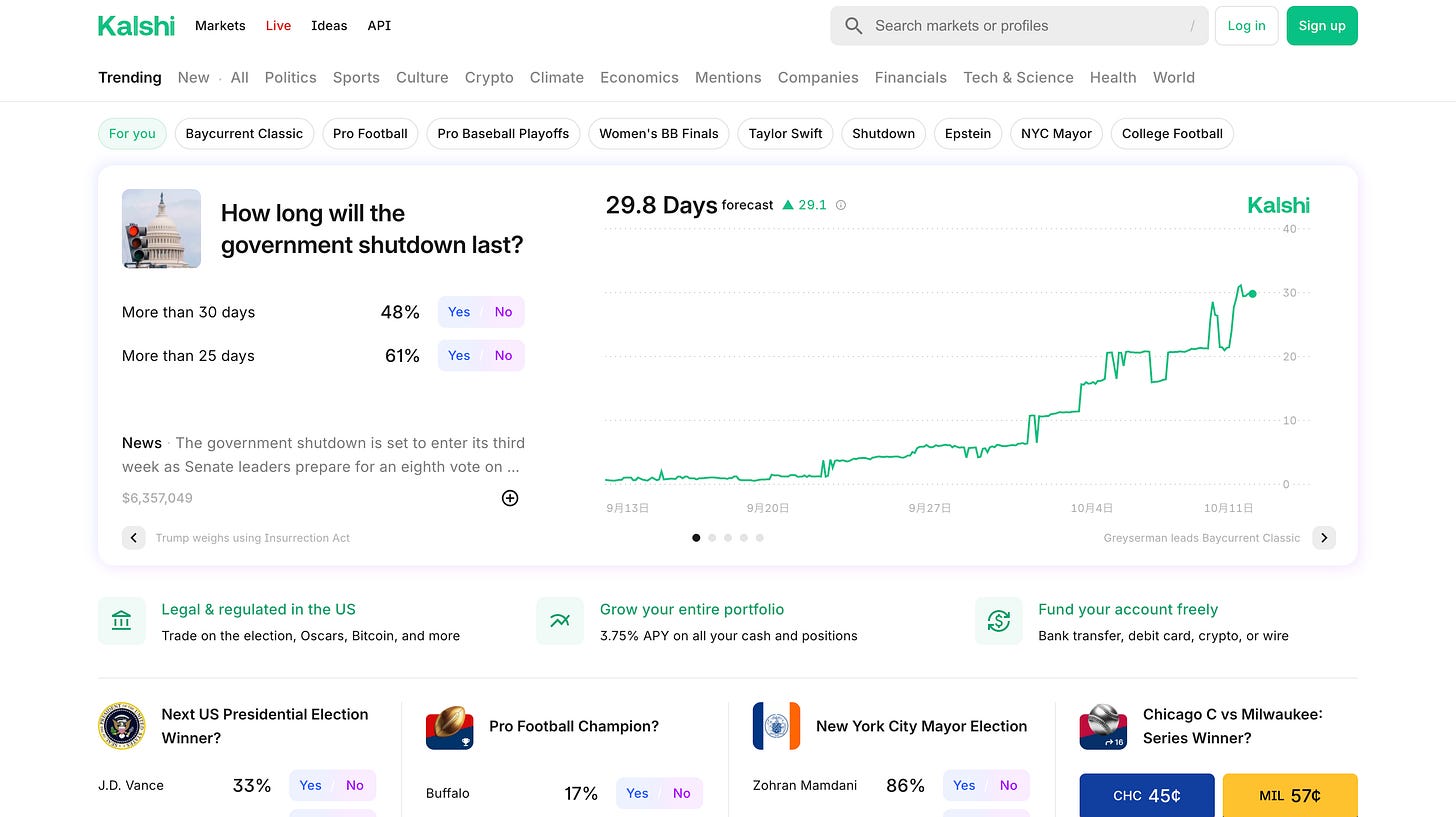Click Yes for J.D. Vance
This screenshot has width=1456, height=817.
(x=311, y=785)
